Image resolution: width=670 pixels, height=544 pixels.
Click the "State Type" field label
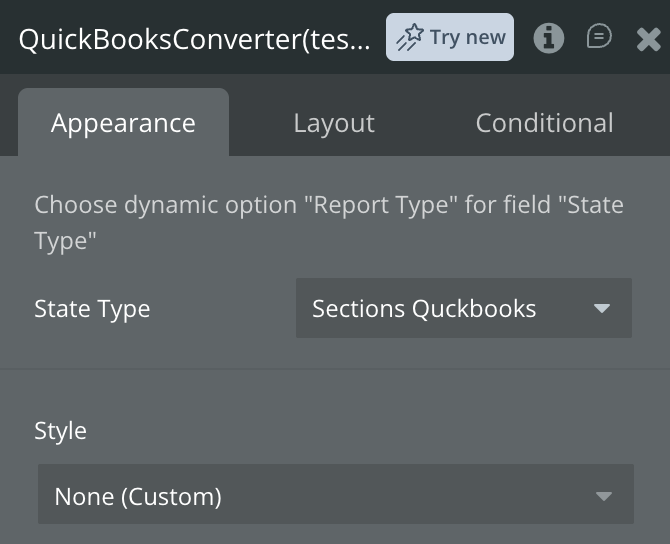point(92,309)
